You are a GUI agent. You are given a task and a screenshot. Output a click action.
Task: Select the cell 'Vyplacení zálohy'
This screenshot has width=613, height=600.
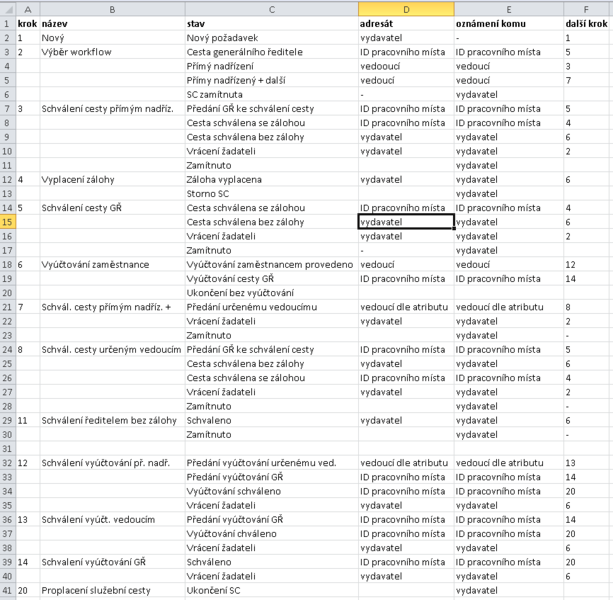coord(112,179)
